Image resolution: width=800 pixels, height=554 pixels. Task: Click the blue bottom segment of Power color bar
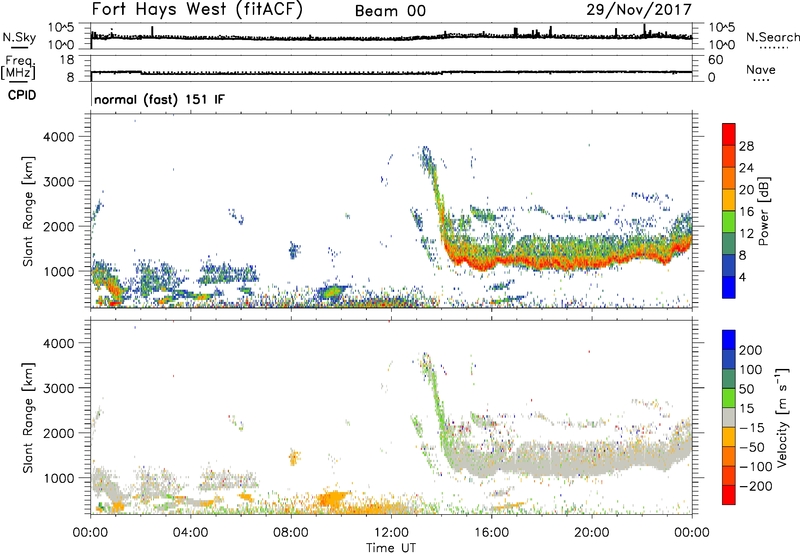click(729, 287)
